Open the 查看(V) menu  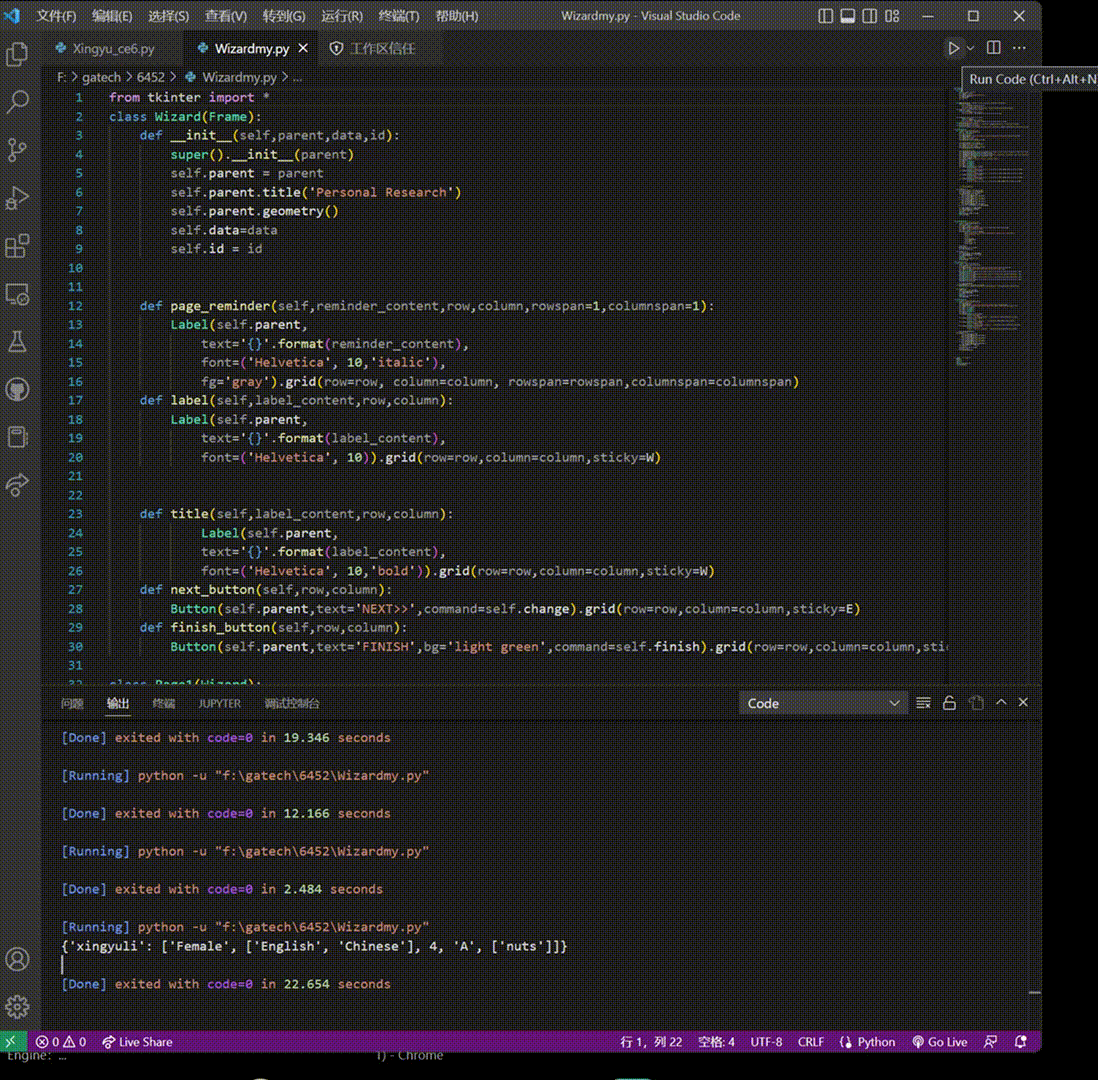225,16
